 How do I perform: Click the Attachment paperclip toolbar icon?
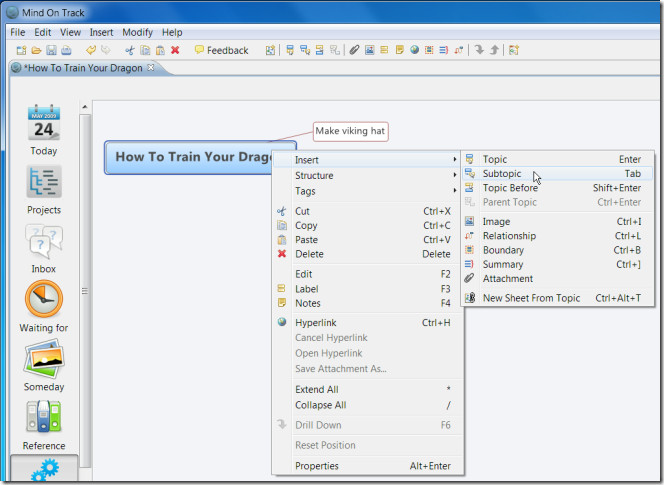pyautogui.click(x=354, y=50)
